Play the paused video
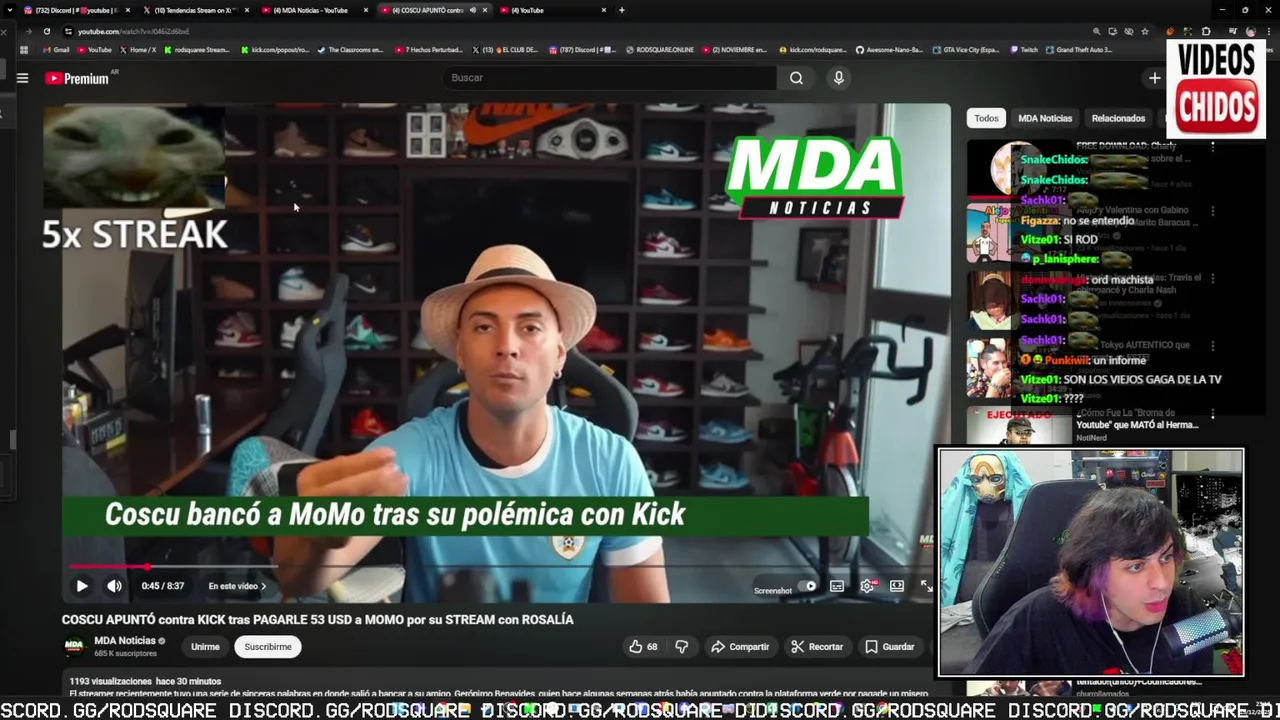1280x720 pixels. tap(82, 586)
